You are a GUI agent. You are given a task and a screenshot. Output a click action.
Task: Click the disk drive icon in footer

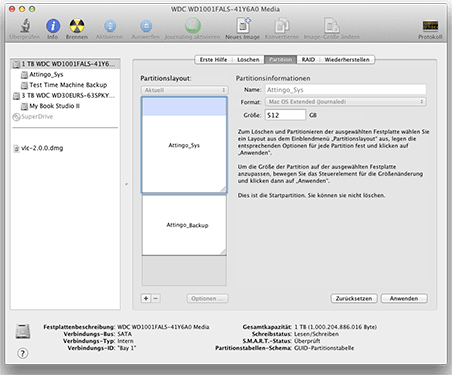[23, 331]
